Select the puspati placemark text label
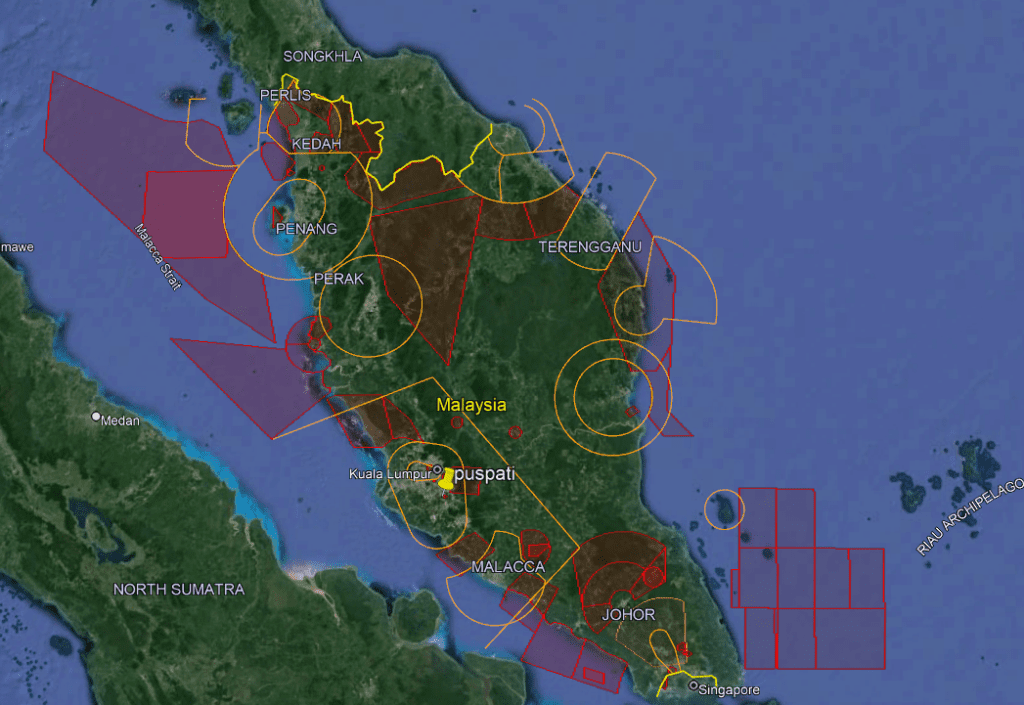 tap(484, 475)
